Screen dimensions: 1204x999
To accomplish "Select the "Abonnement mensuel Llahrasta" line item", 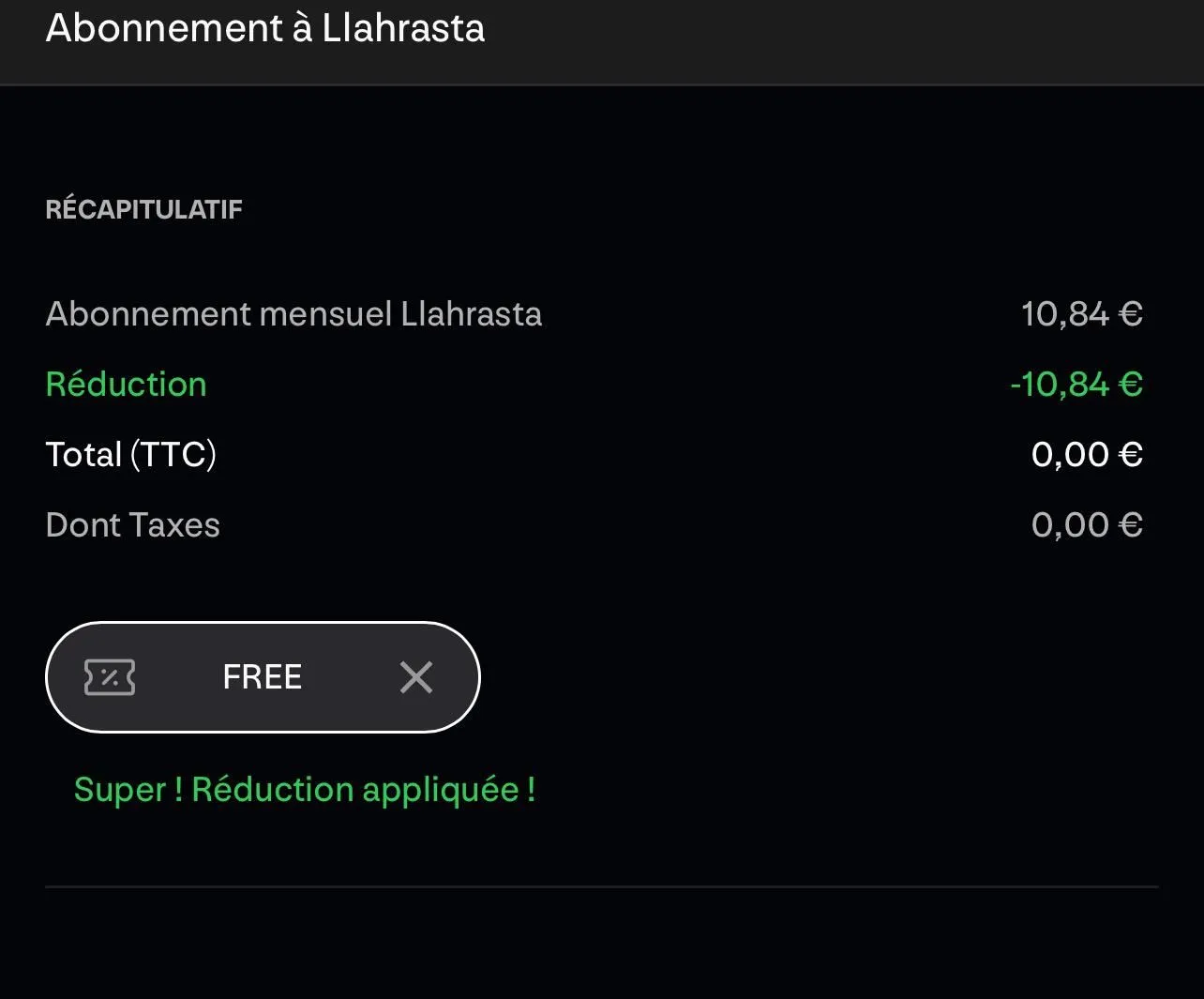I will pyautogui.click(x=293, y=314).
